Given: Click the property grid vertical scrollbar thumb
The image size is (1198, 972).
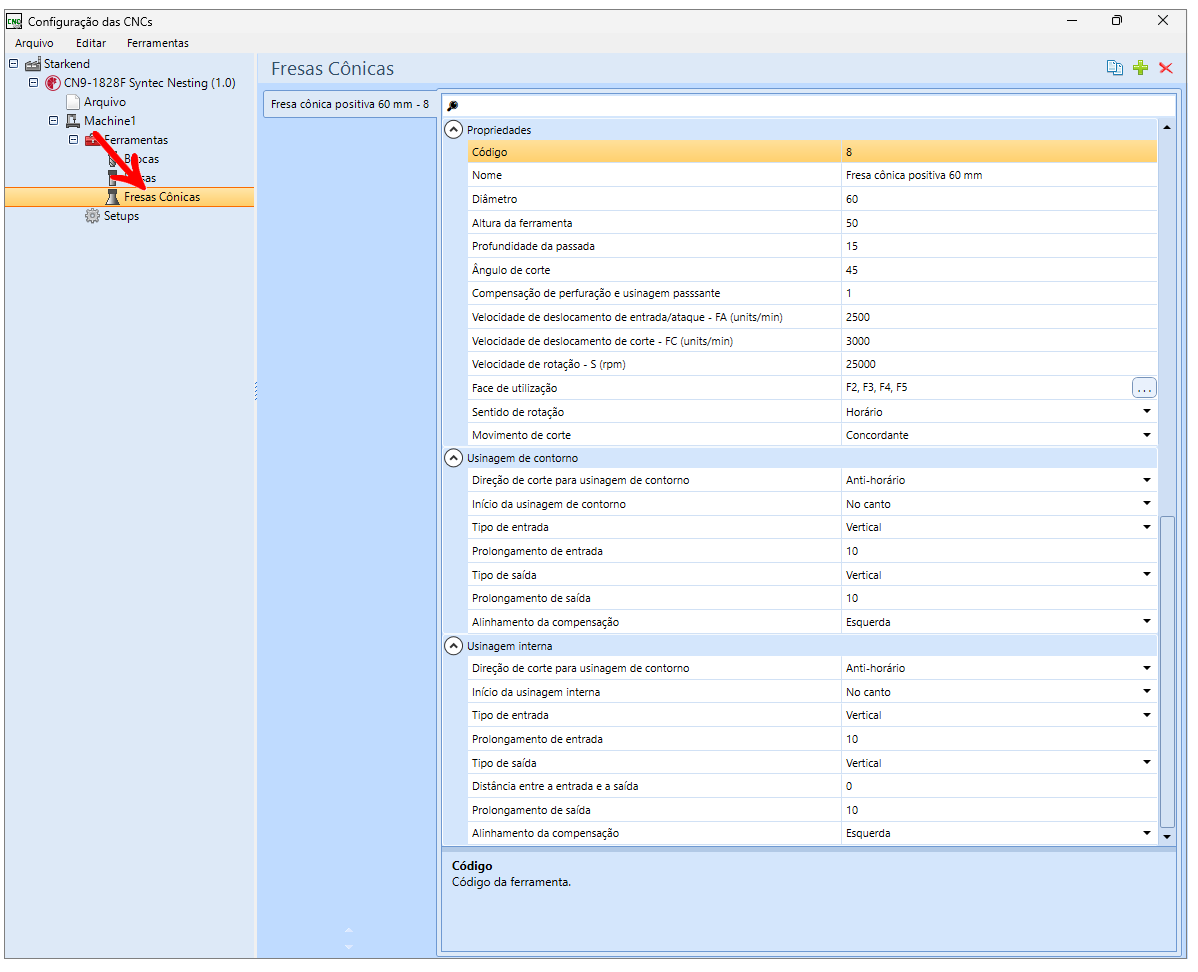Looking at the screenshot, I should 1167,672.
